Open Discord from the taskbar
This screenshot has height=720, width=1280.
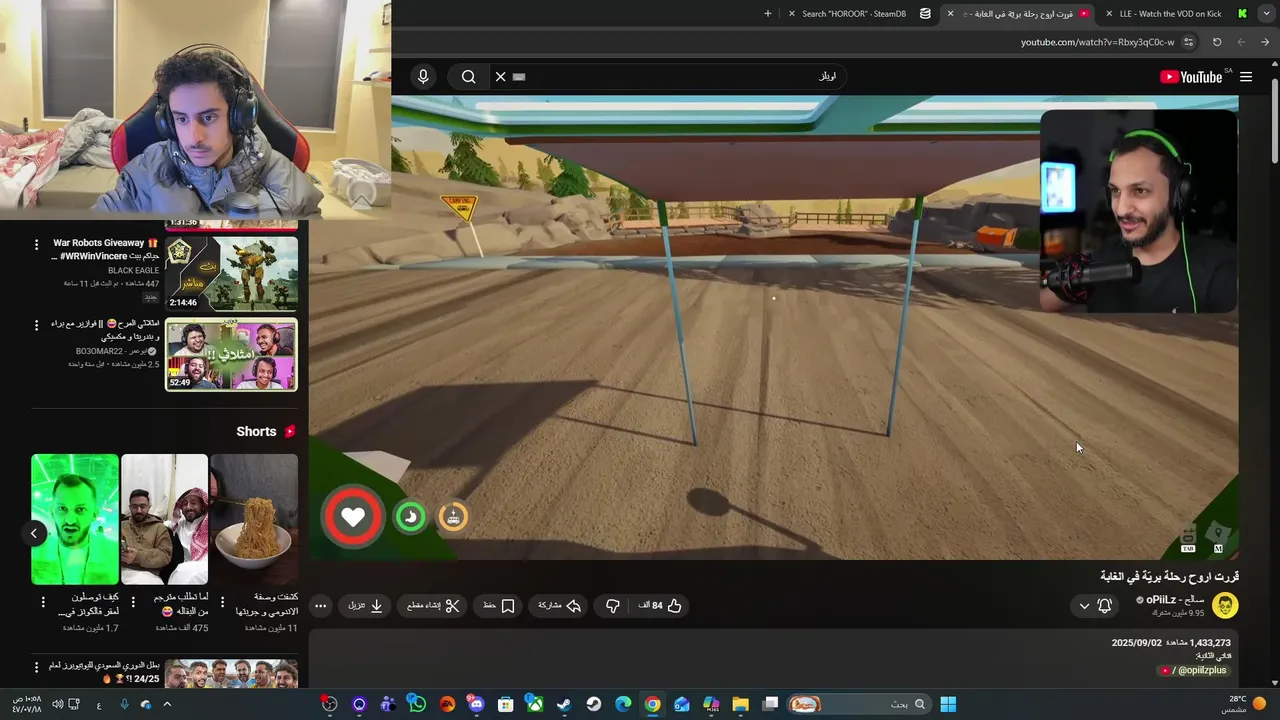coord(475,704)
